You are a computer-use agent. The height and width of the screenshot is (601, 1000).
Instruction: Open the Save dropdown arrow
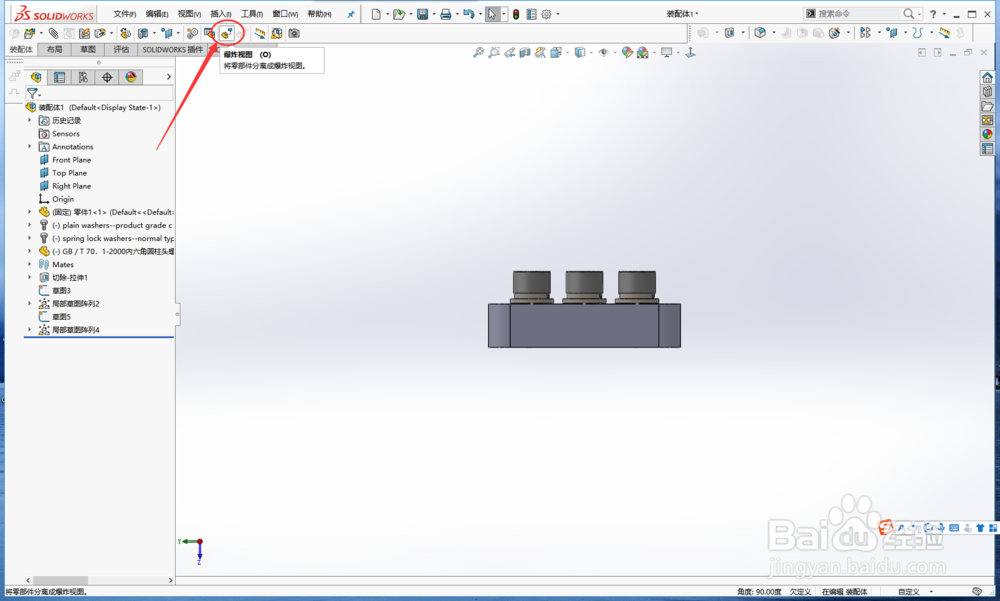point(434,14)
